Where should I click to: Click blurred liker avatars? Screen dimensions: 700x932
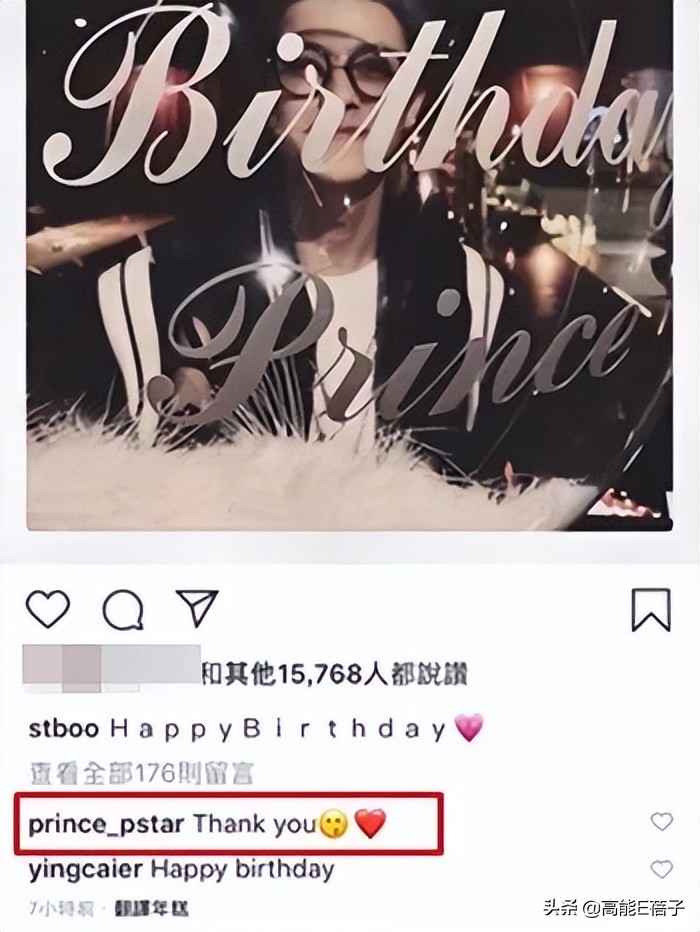click(112, 669)
